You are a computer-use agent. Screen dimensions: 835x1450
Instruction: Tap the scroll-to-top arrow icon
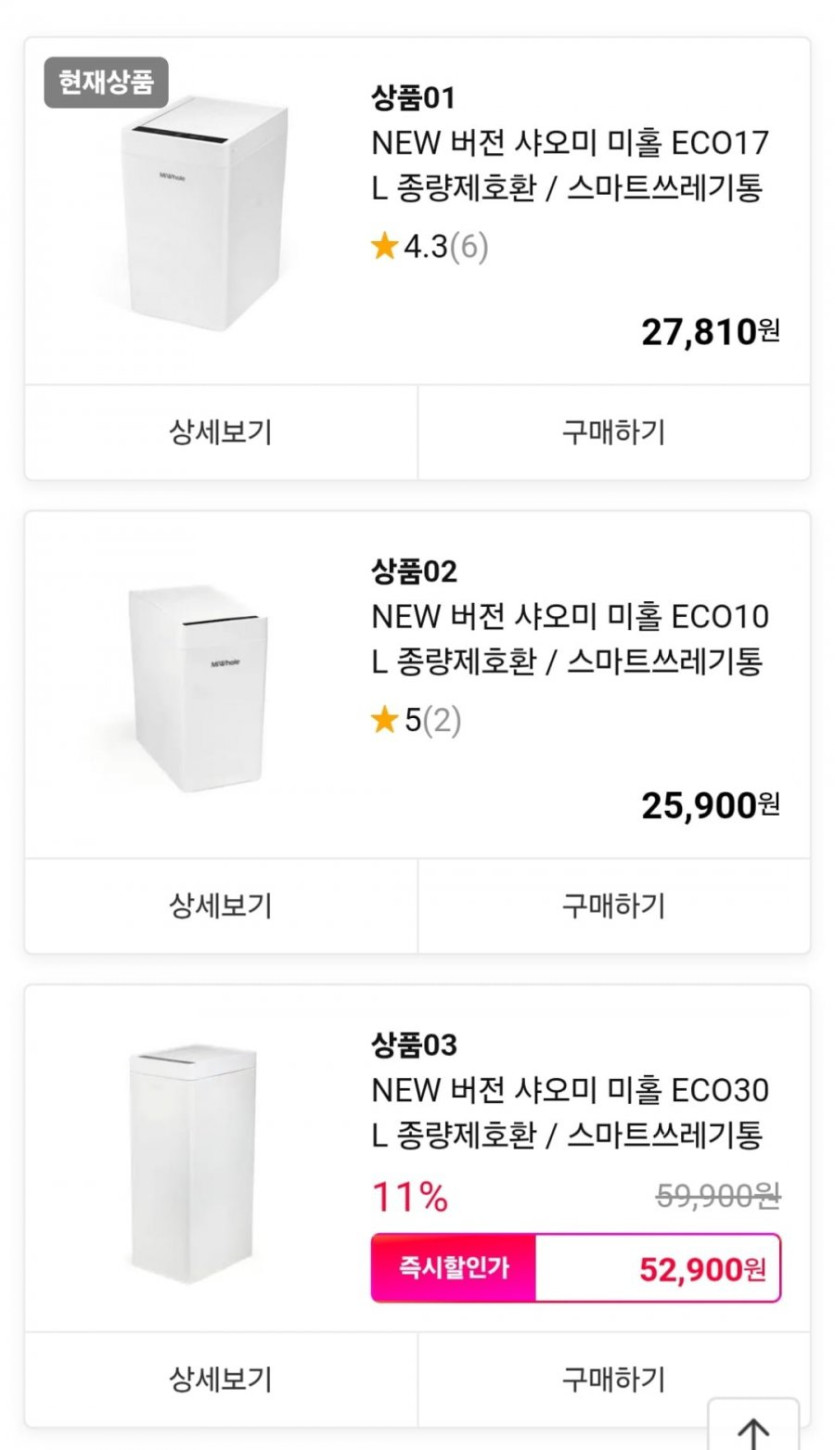pos(753,1430)
